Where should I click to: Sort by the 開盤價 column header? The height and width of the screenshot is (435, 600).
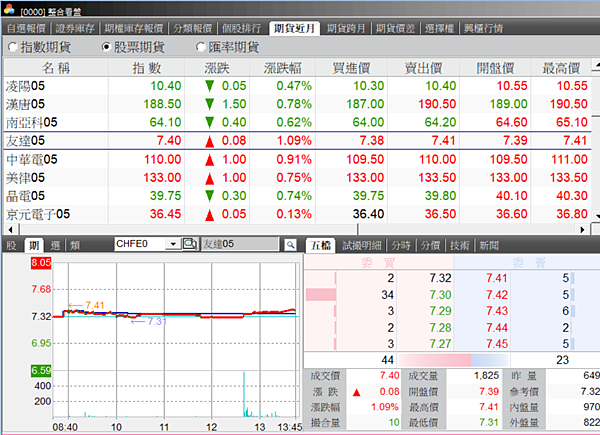[x=495, y=68]
